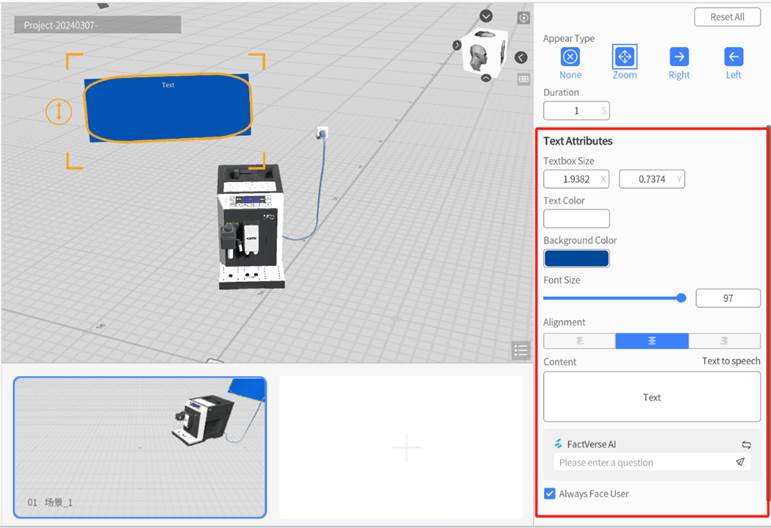Click the FactVerse AI swap arrows icon
Image resolution: width=771 pixels, height=528 pixels.
coord(746,444)
